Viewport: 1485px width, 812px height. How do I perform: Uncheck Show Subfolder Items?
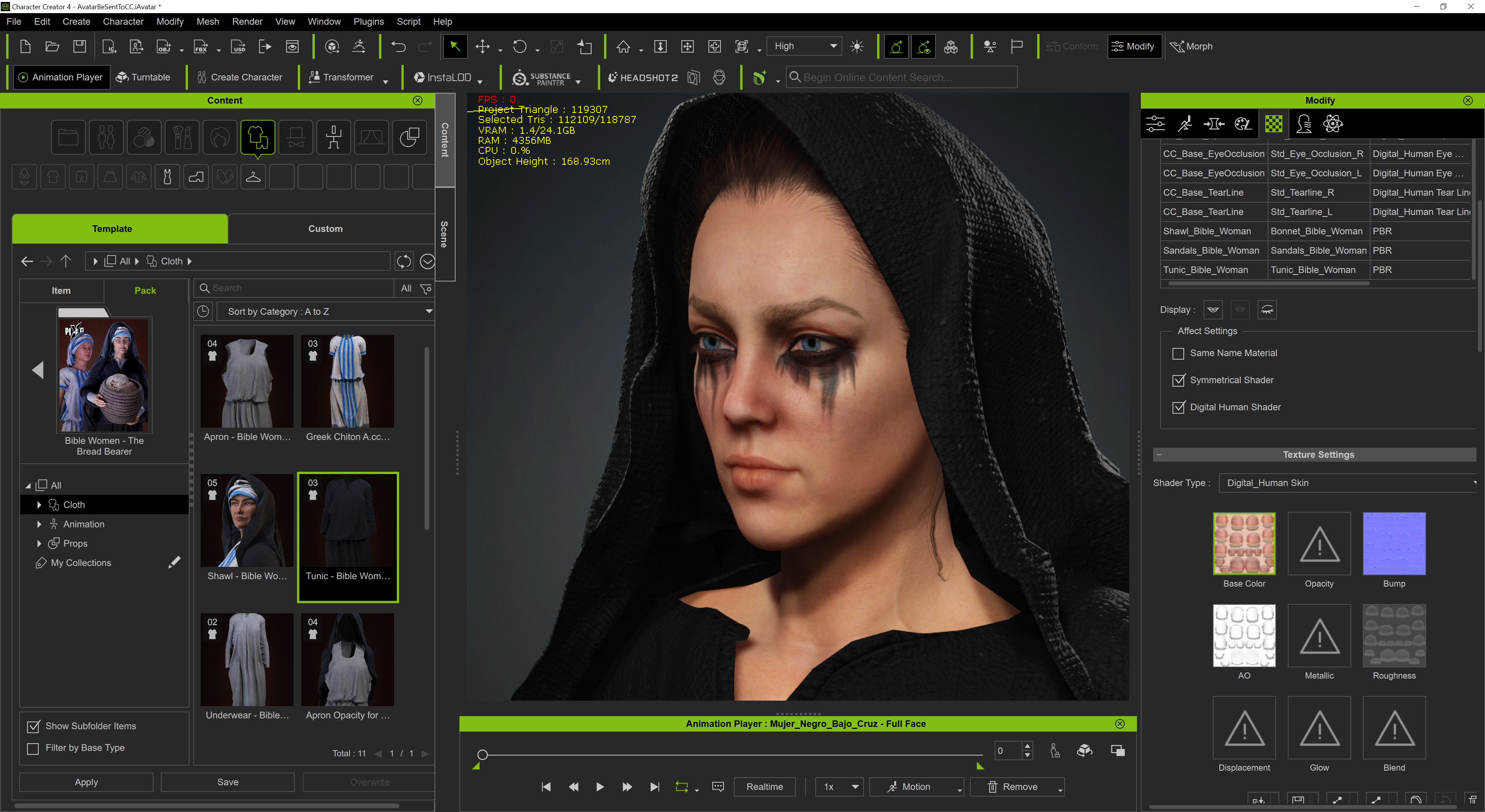[x=33, y=726]
